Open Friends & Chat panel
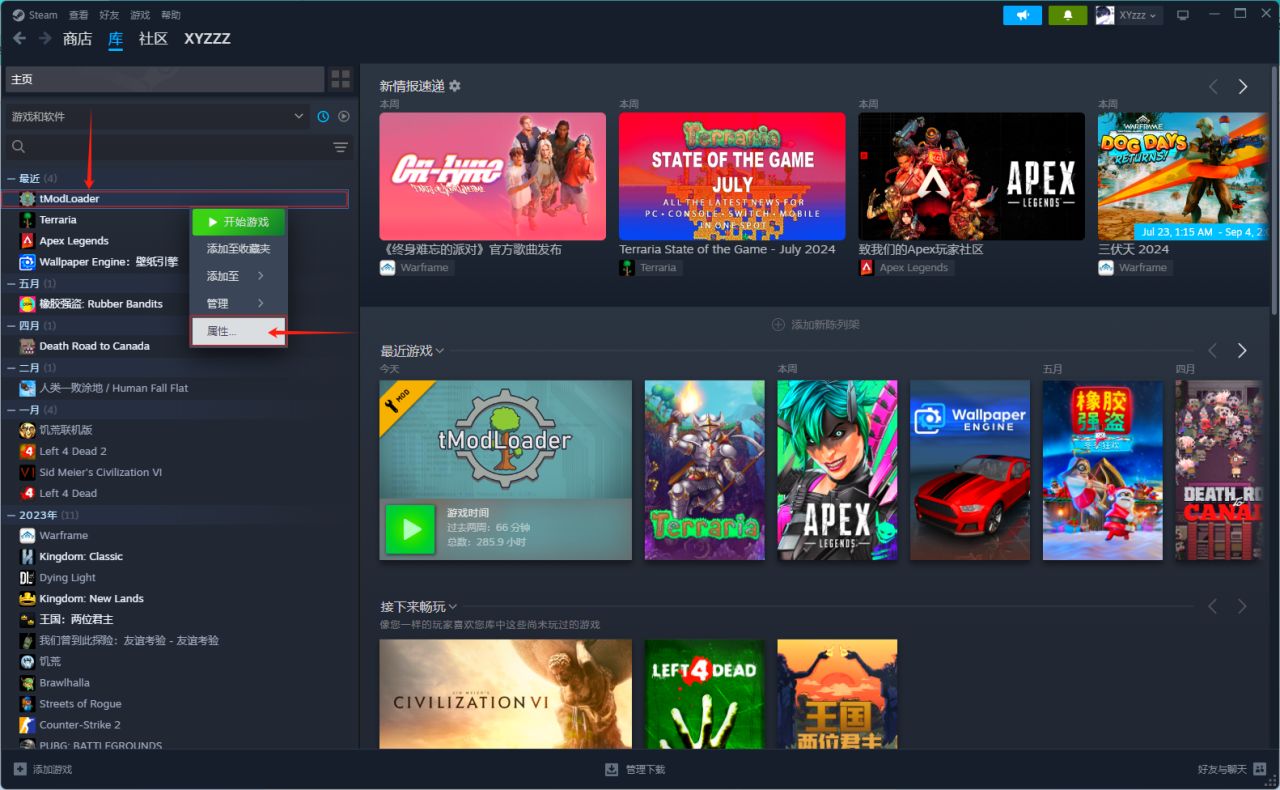 click(1232, 769)
